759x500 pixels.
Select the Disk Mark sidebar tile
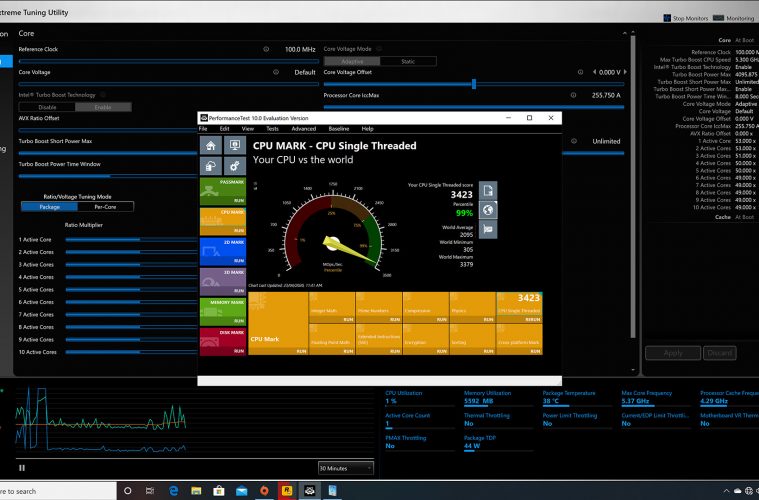click(x=223, y=342)
